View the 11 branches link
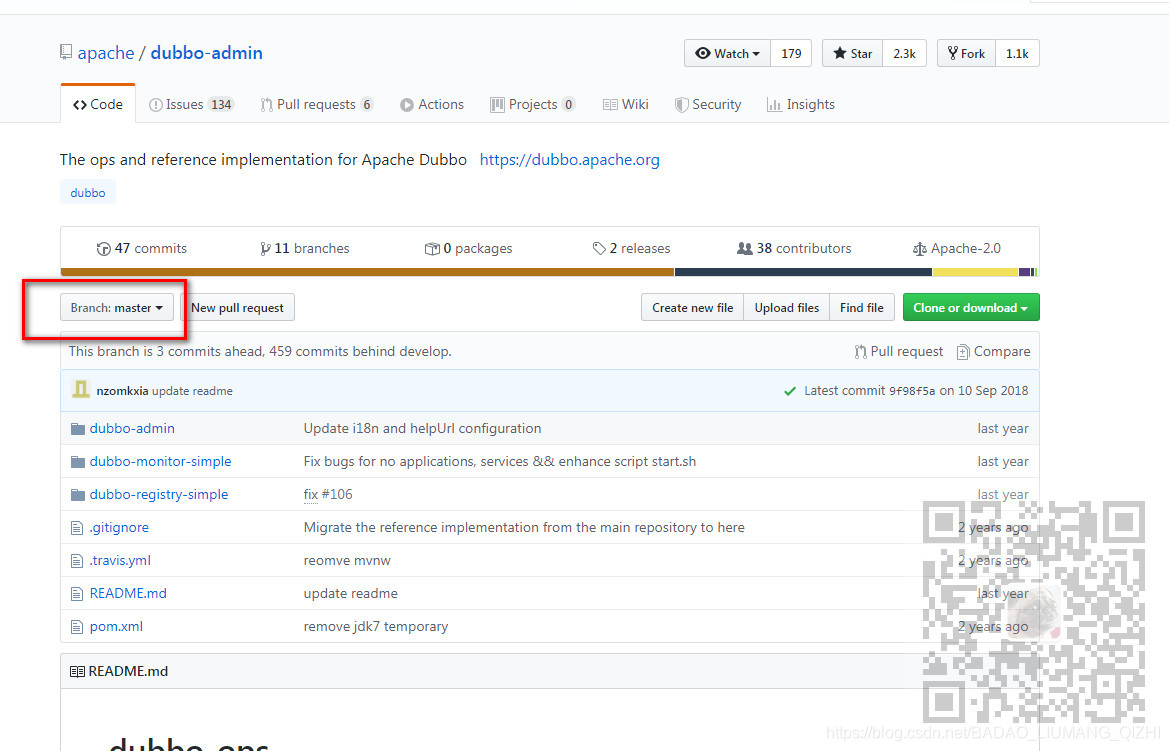This screenshot has height=751, width=1169. [x=304, y=248]
